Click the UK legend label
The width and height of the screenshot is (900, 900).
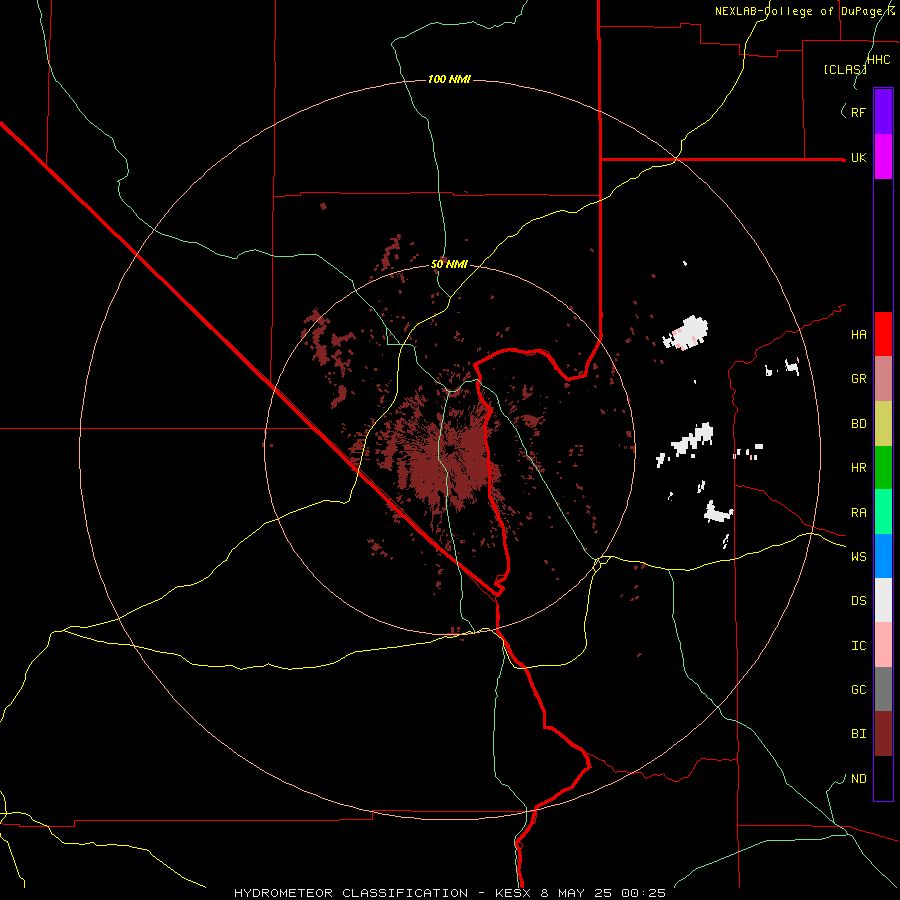[858, 157]
